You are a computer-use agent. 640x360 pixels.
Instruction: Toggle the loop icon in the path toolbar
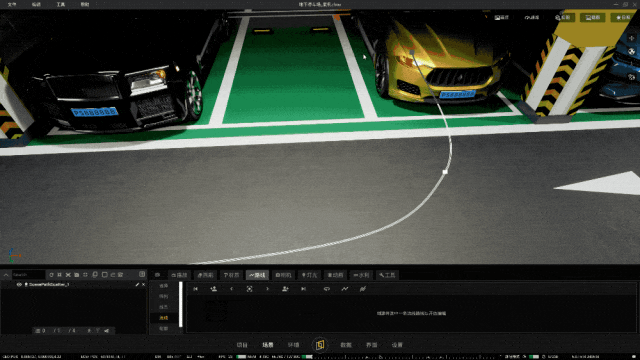pos(327,289)
